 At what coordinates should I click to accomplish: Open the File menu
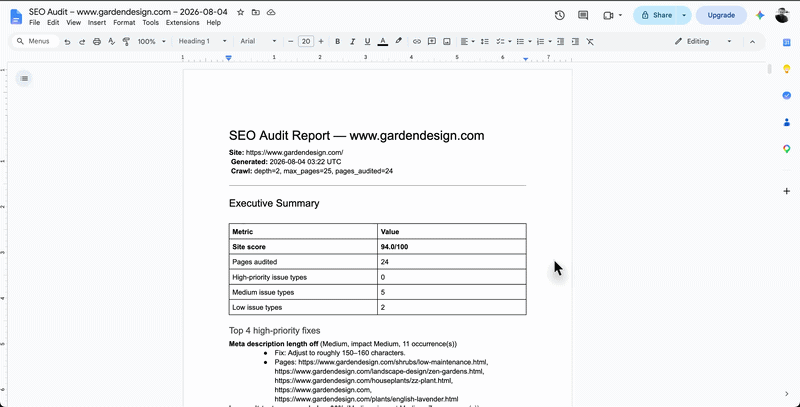click(34, 23)
